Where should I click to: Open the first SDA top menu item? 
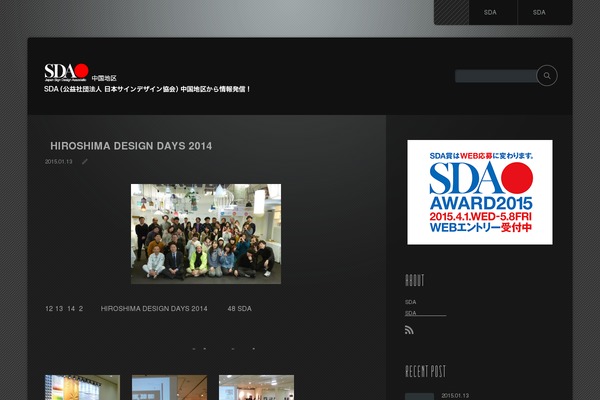click(x=490, y=12)
